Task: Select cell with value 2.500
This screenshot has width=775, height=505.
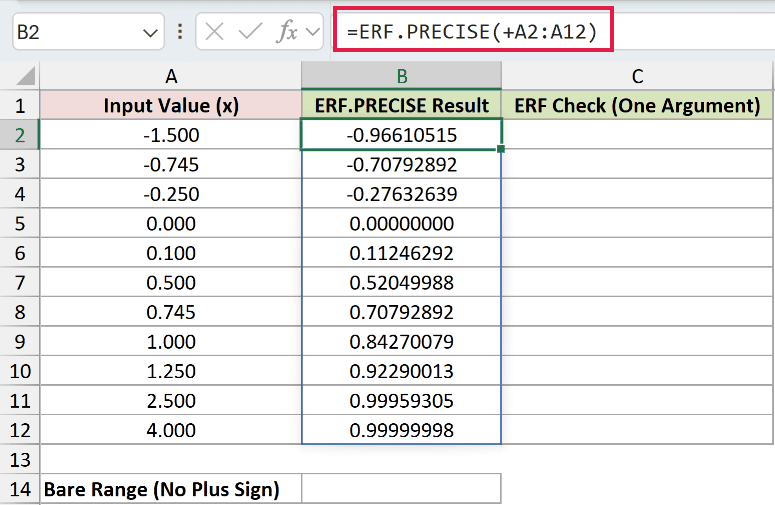Action: (171, 400)
